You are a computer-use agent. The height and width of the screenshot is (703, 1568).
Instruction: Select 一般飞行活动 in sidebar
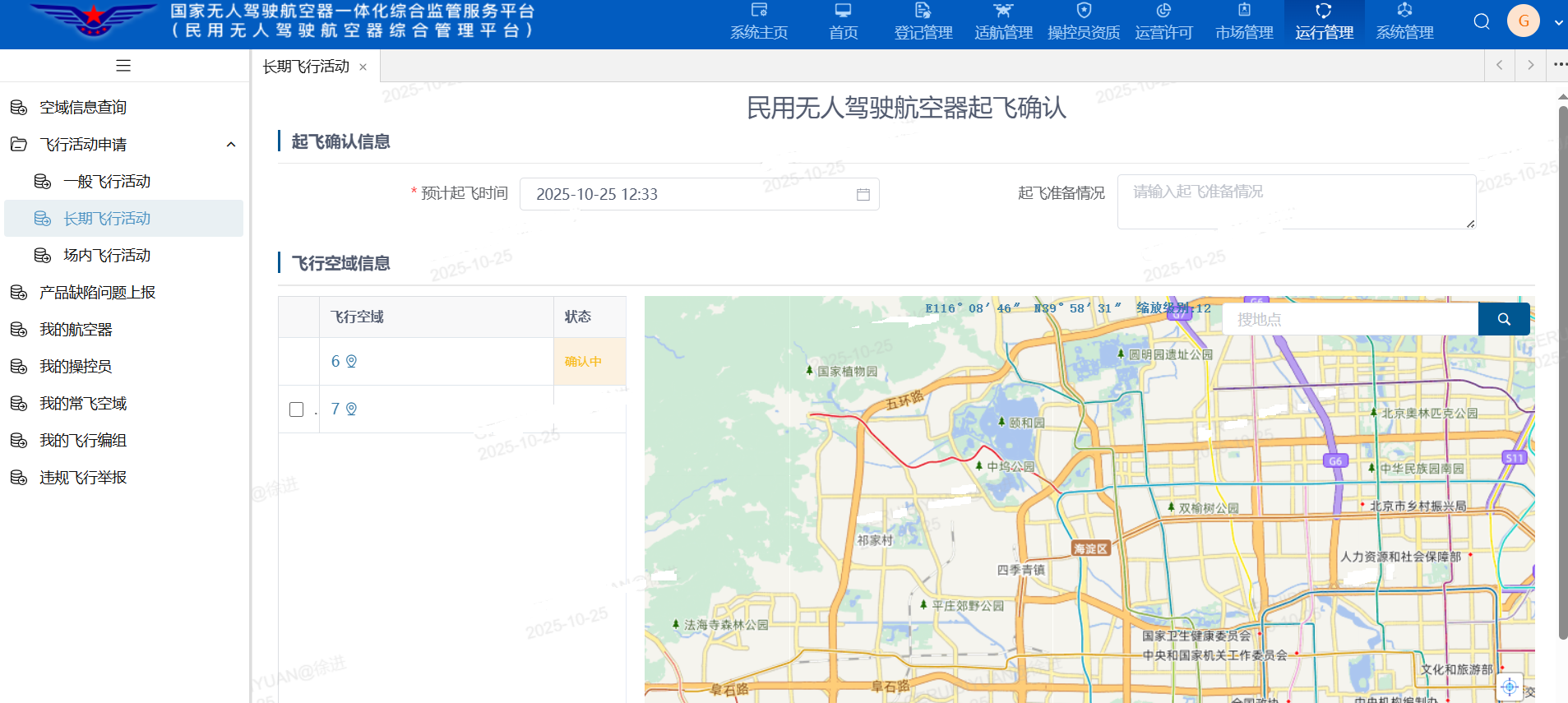coord(107,182)
